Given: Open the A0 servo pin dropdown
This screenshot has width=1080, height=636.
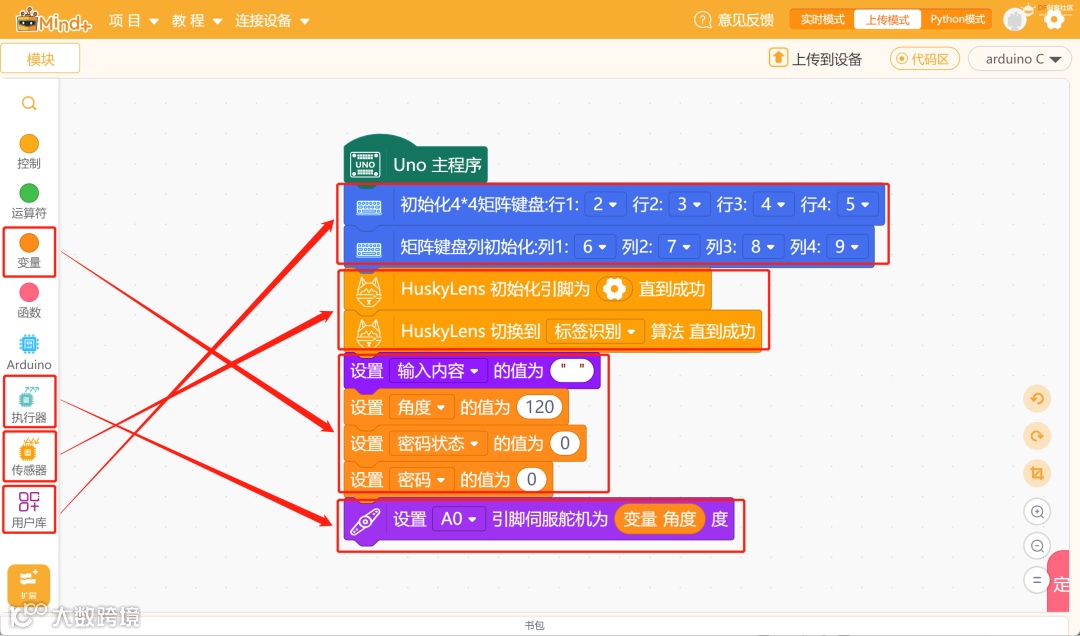Looking at the screenshot, I should 458,519.
